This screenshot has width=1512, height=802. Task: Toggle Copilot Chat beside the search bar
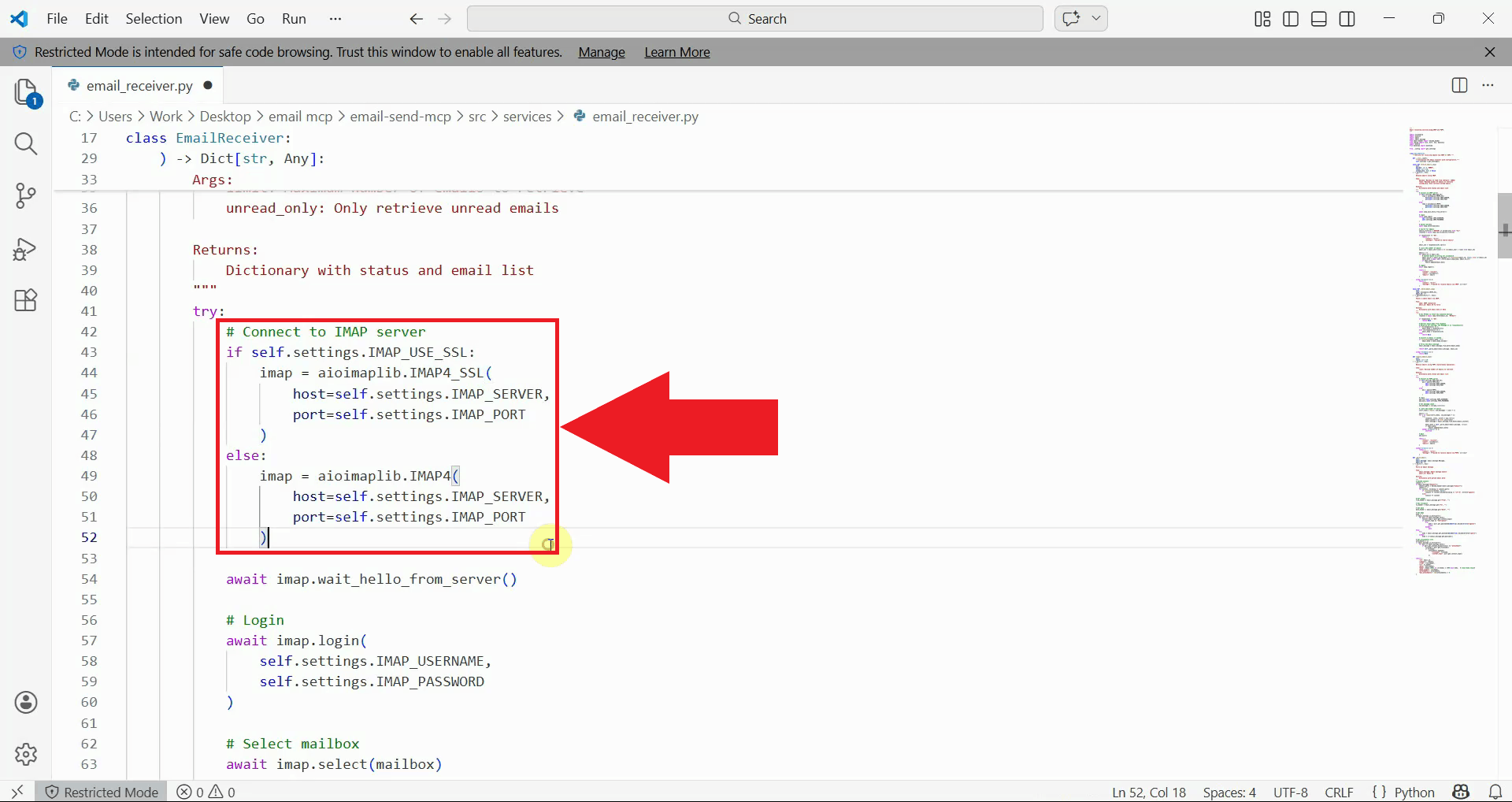pyautogui.click(x=1073, y=18)
